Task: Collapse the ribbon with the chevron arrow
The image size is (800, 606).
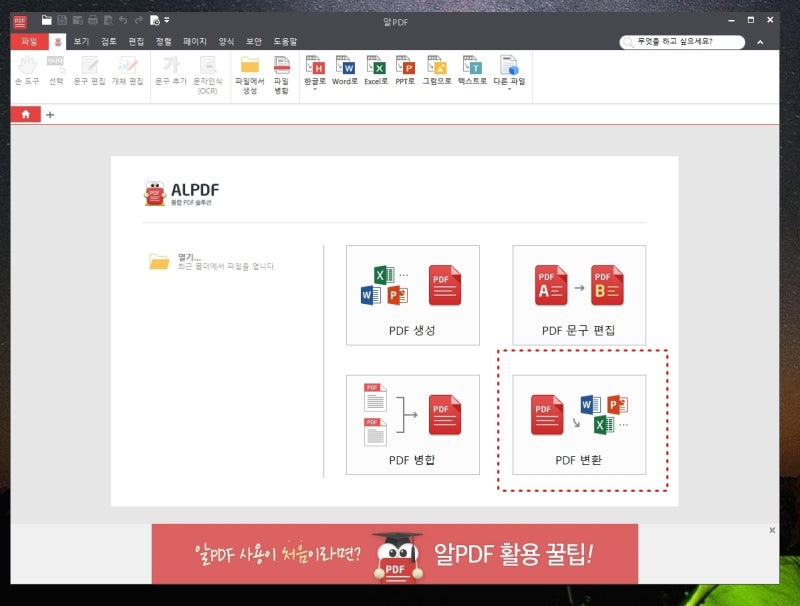Action: (x=760, y=42)
